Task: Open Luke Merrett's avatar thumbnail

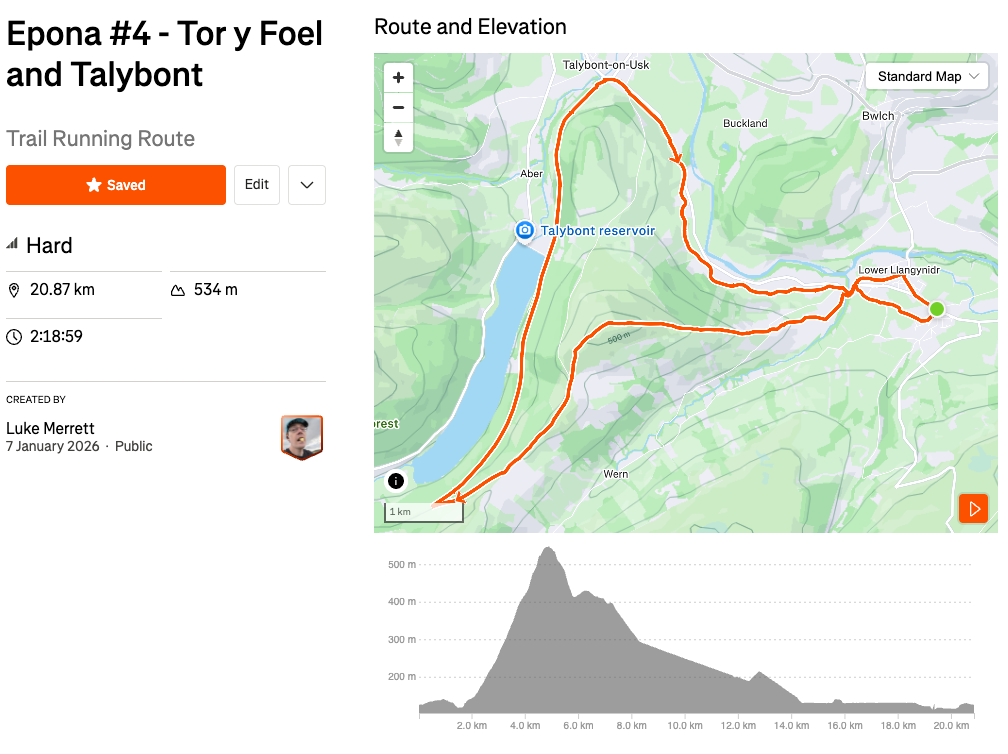Action: 302,437
